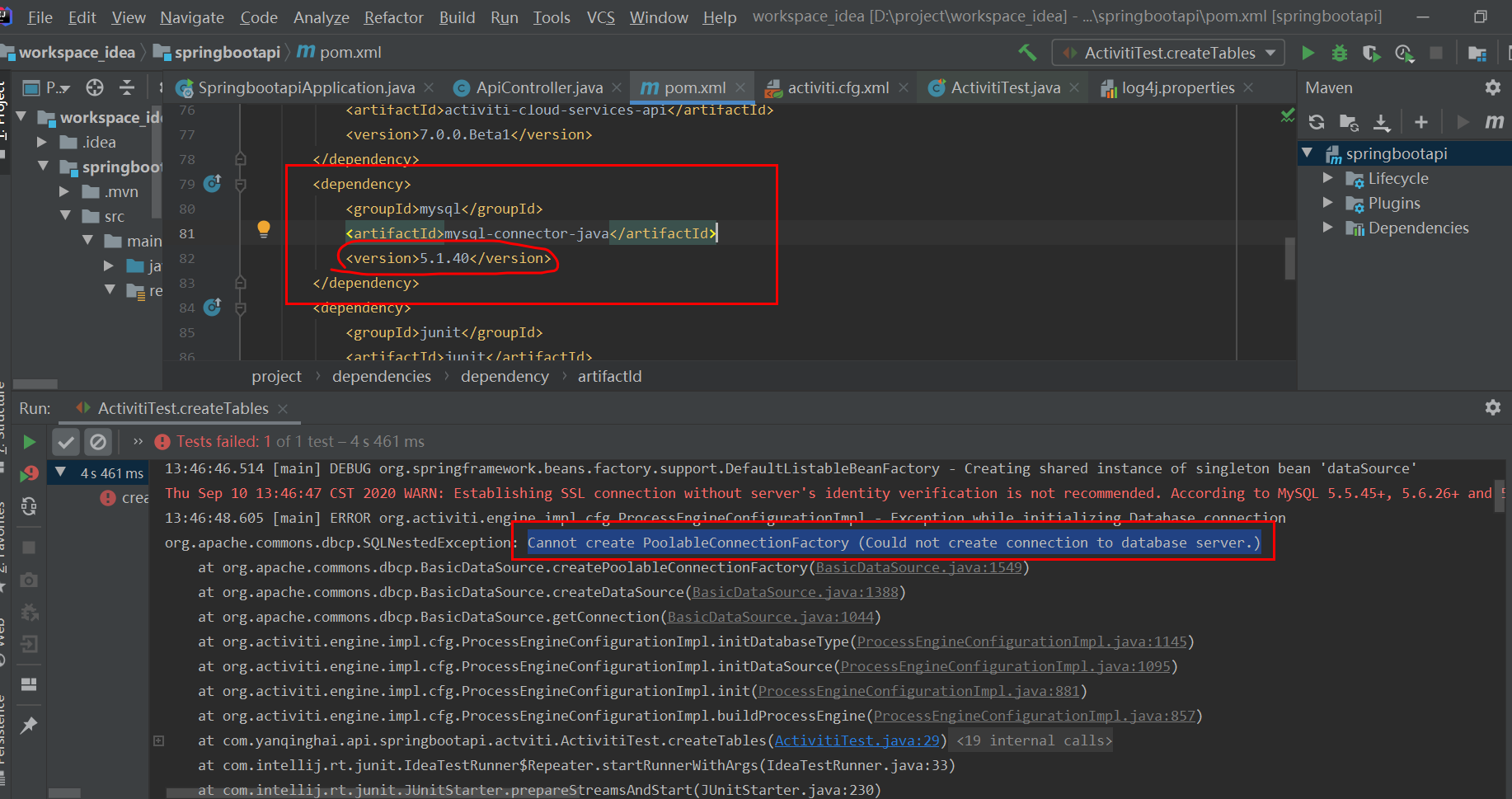Viewport: 1512px width, 799px height.
Task: Toggle Show Passed tests checkmark
Action: 66,441
